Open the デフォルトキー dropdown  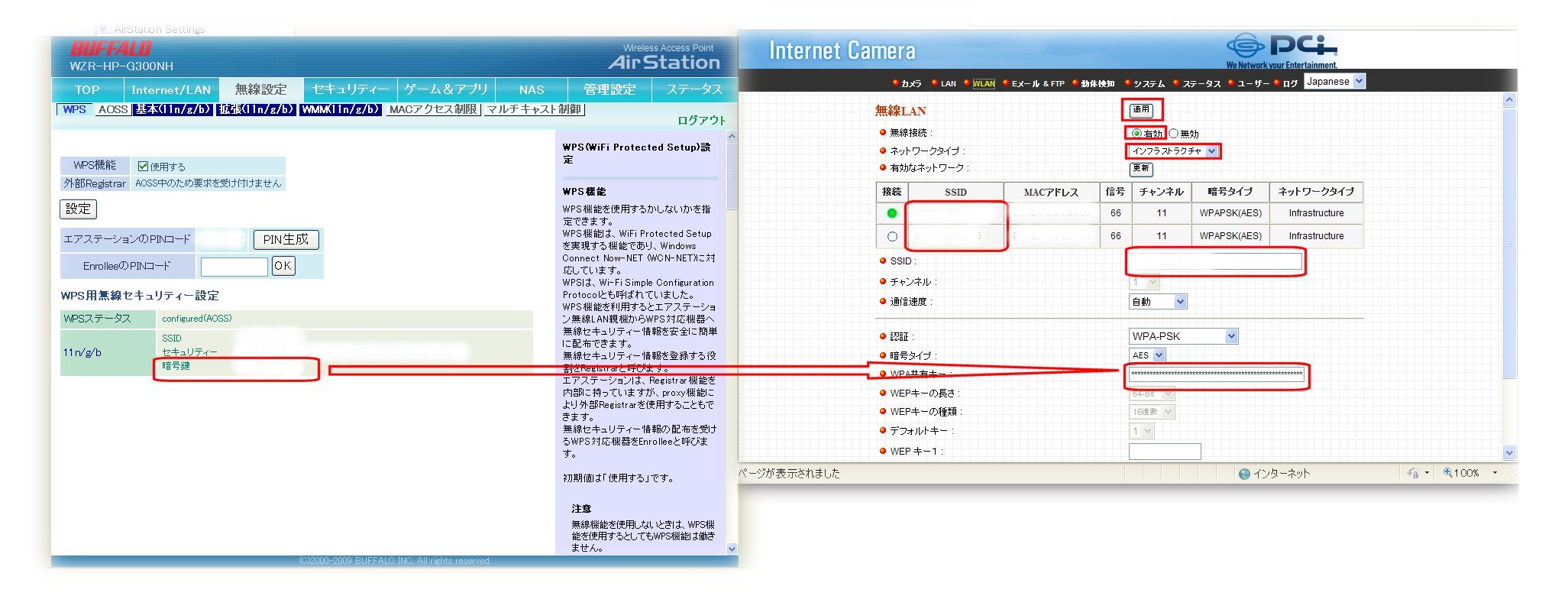(1142, 431)
